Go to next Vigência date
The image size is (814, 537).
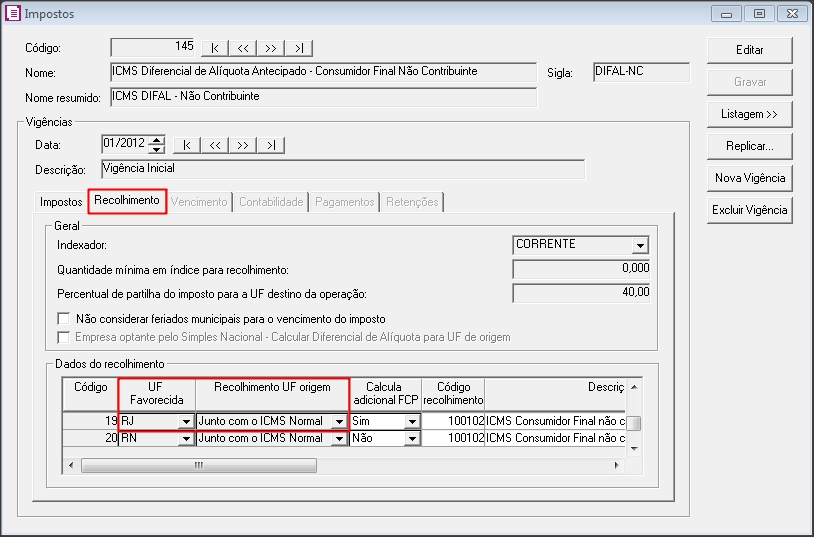(243, 145)
